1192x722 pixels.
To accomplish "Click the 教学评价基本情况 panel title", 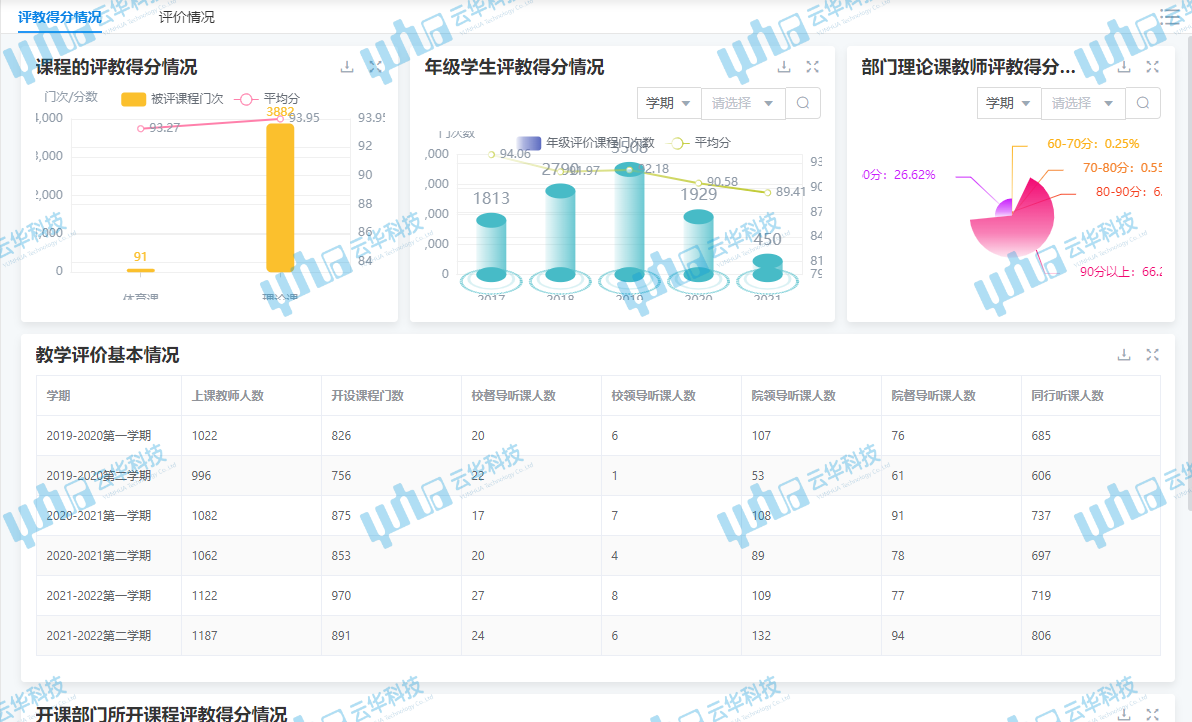I will coord(107,355).
